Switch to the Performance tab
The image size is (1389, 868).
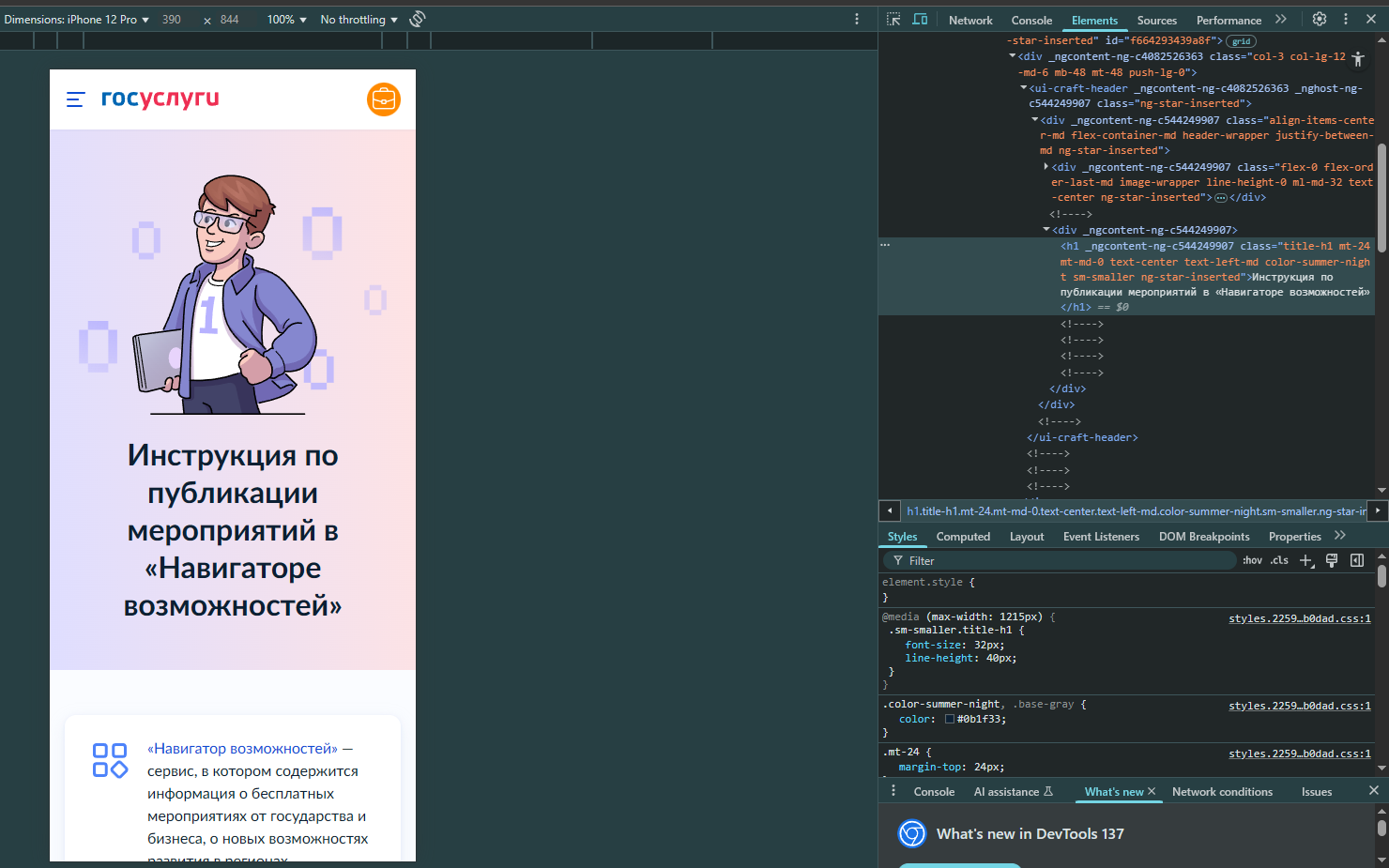1229,20
